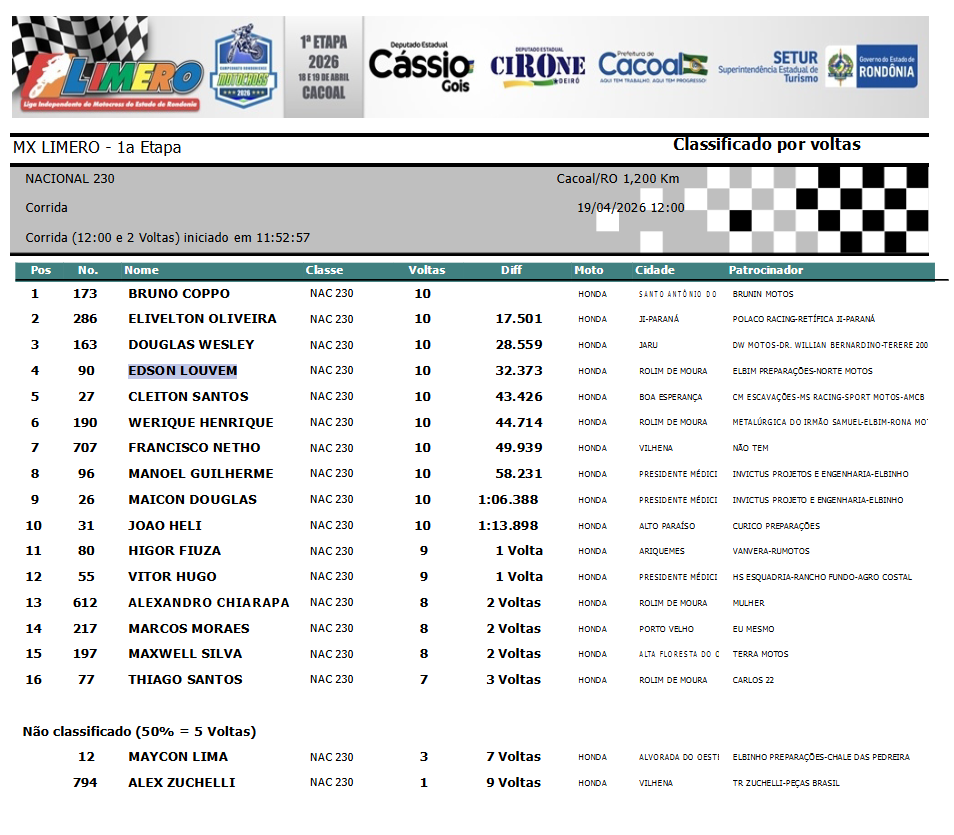The width and height of the screenshot is (954, 835).
Task: Click the Cirone Deiró sponsor logo
Action: 537,67
